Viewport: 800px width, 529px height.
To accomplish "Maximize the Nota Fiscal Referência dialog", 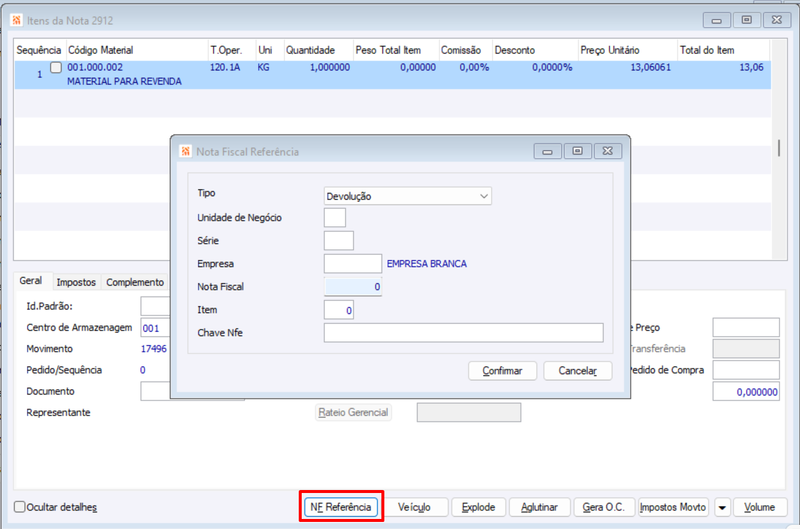I will click(578, 152).
